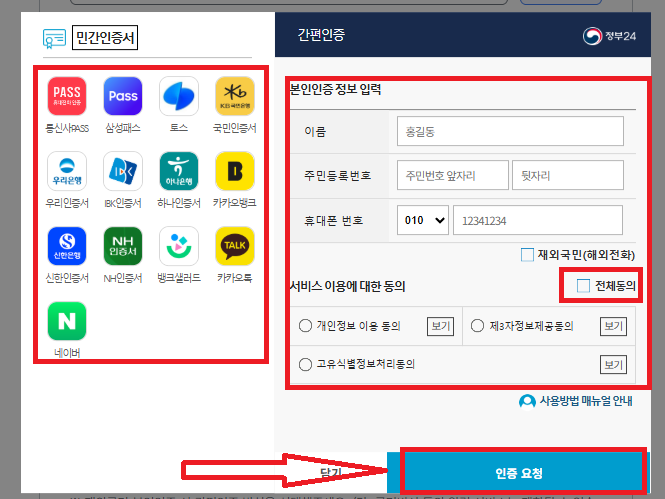Select the 신한인증서 icon
665x499 pixels.
pyautogui.click(x=67, y=246)
